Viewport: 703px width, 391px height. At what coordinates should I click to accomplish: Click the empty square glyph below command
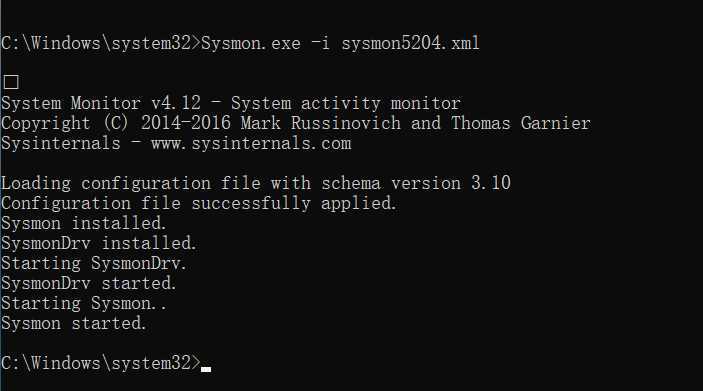11,82
